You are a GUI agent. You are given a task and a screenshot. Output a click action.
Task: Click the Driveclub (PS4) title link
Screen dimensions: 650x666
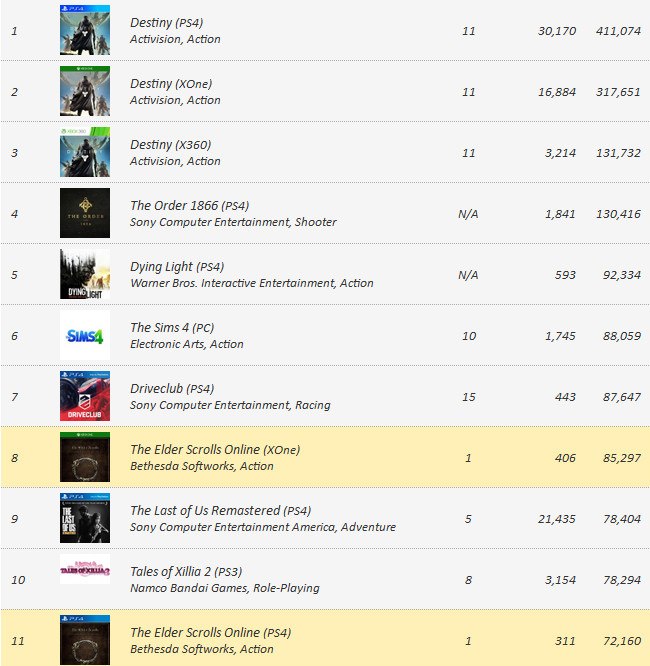pos(171,389)
